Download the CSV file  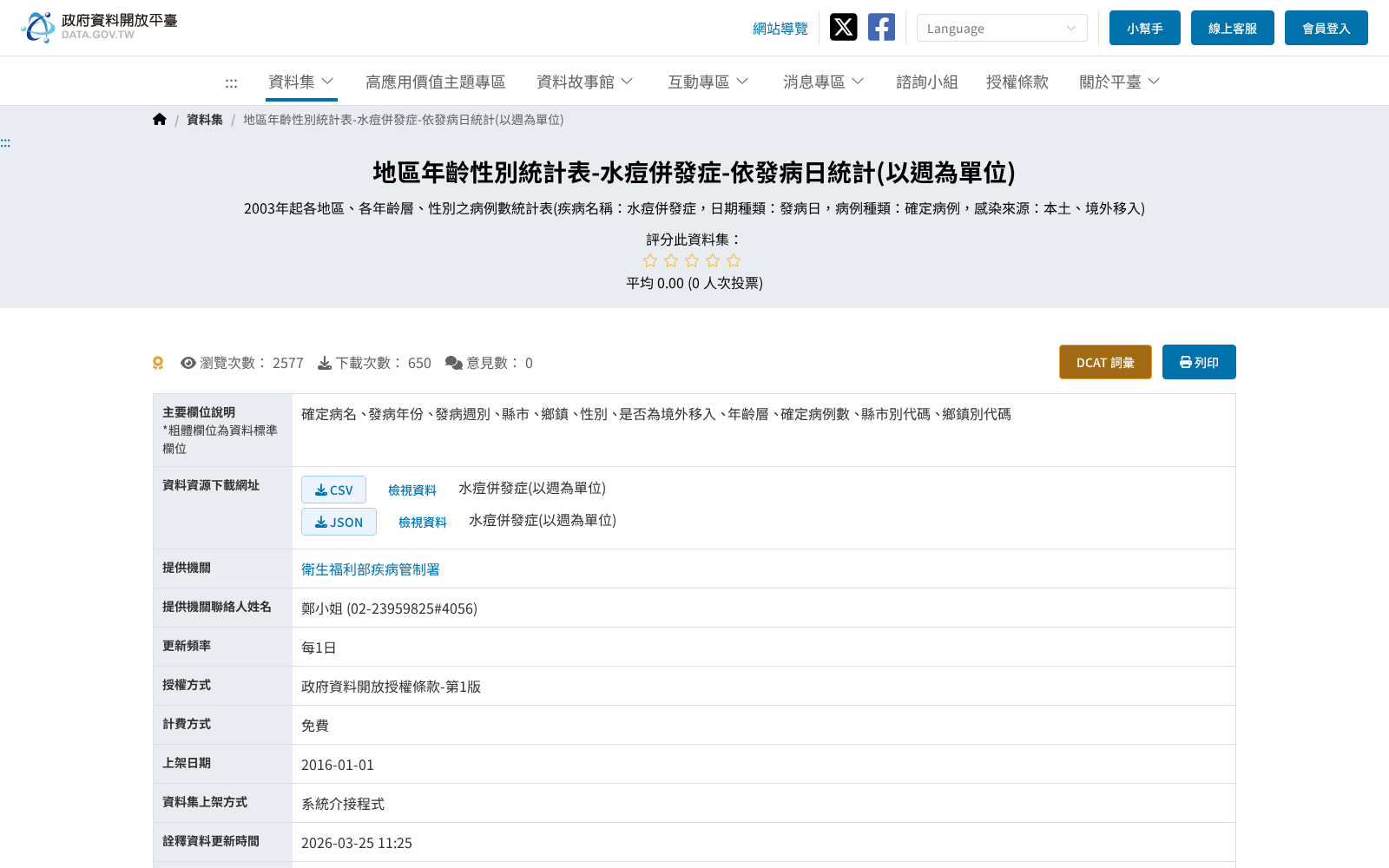pyautogui.click(x=333, y=490)
